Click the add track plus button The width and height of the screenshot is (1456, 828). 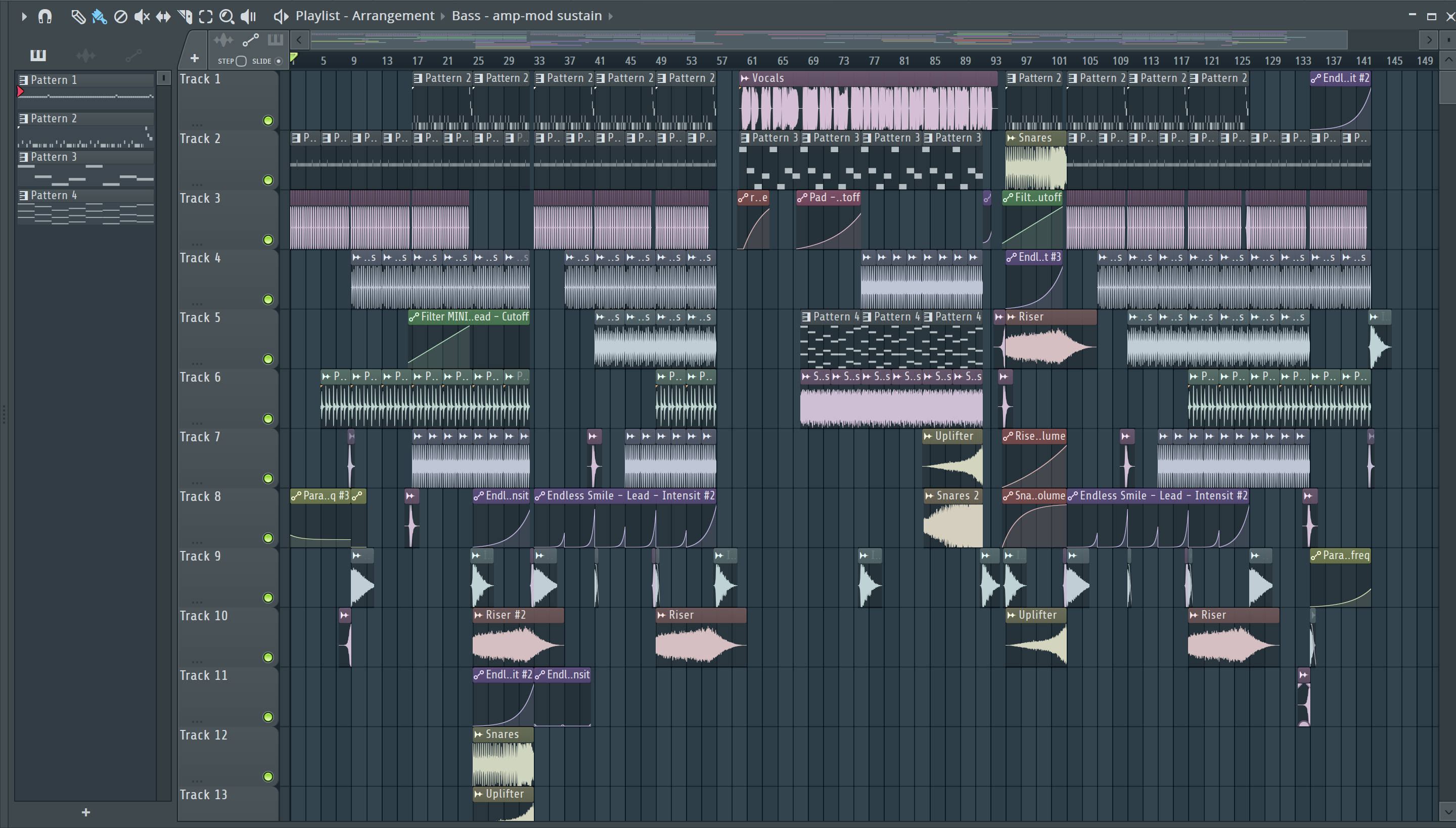coord(195,58)
